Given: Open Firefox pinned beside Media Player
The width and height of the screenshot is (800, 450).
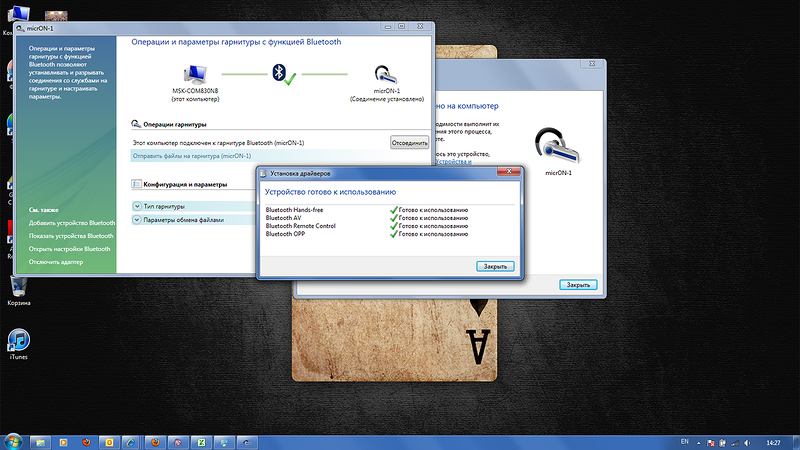Looking at the screenshot, I should point(86,442).
